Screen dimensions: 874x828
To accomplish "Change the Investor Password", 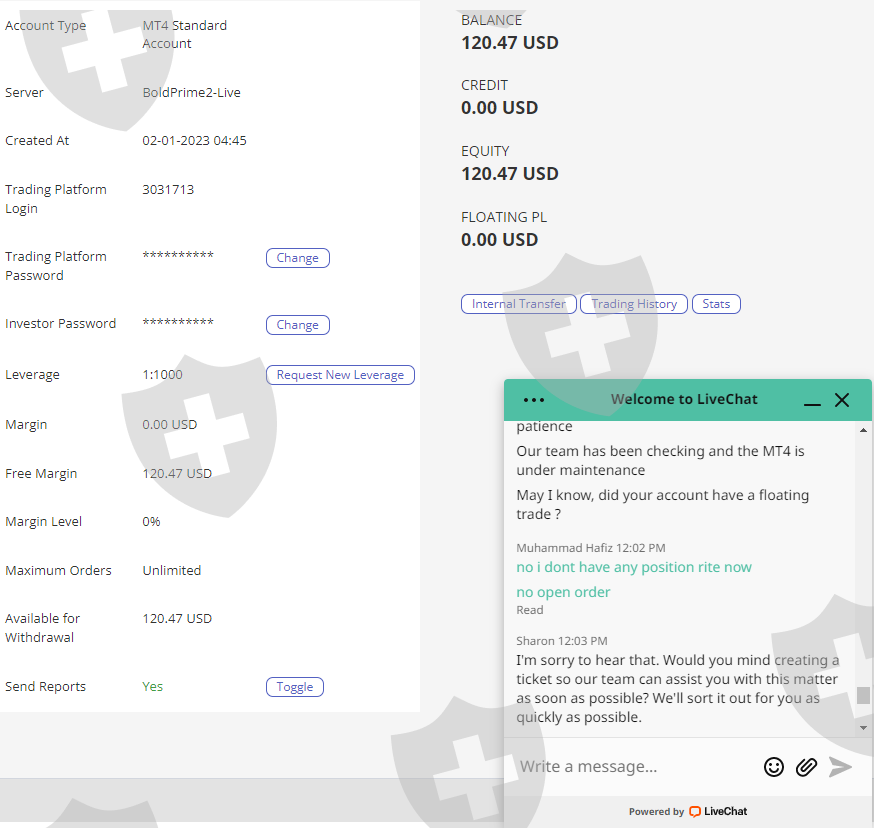I will click(x=297, y=325).
